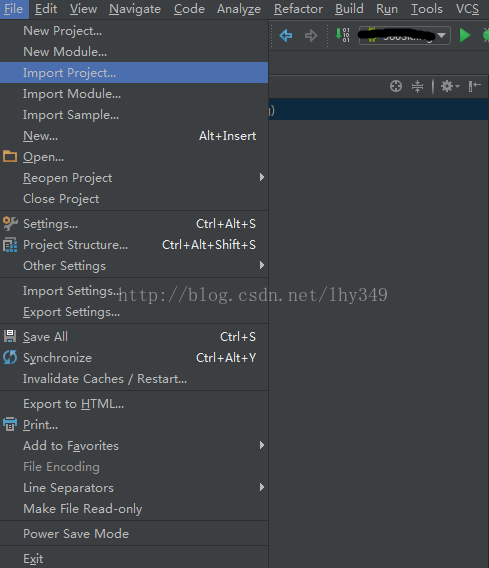Image resolution: width=489 pixels, height=568 pixels.
Task: Choose Export Settings... menu item
Action: click(x=134, y=312)
